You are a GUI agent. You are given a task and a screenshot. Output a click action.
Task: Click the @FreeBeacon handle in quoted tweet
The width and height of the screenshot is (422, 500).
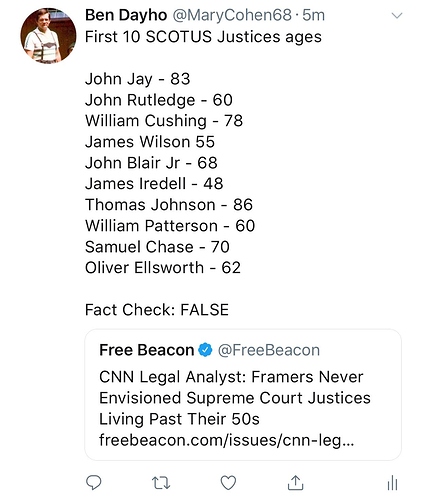(269, 350)
